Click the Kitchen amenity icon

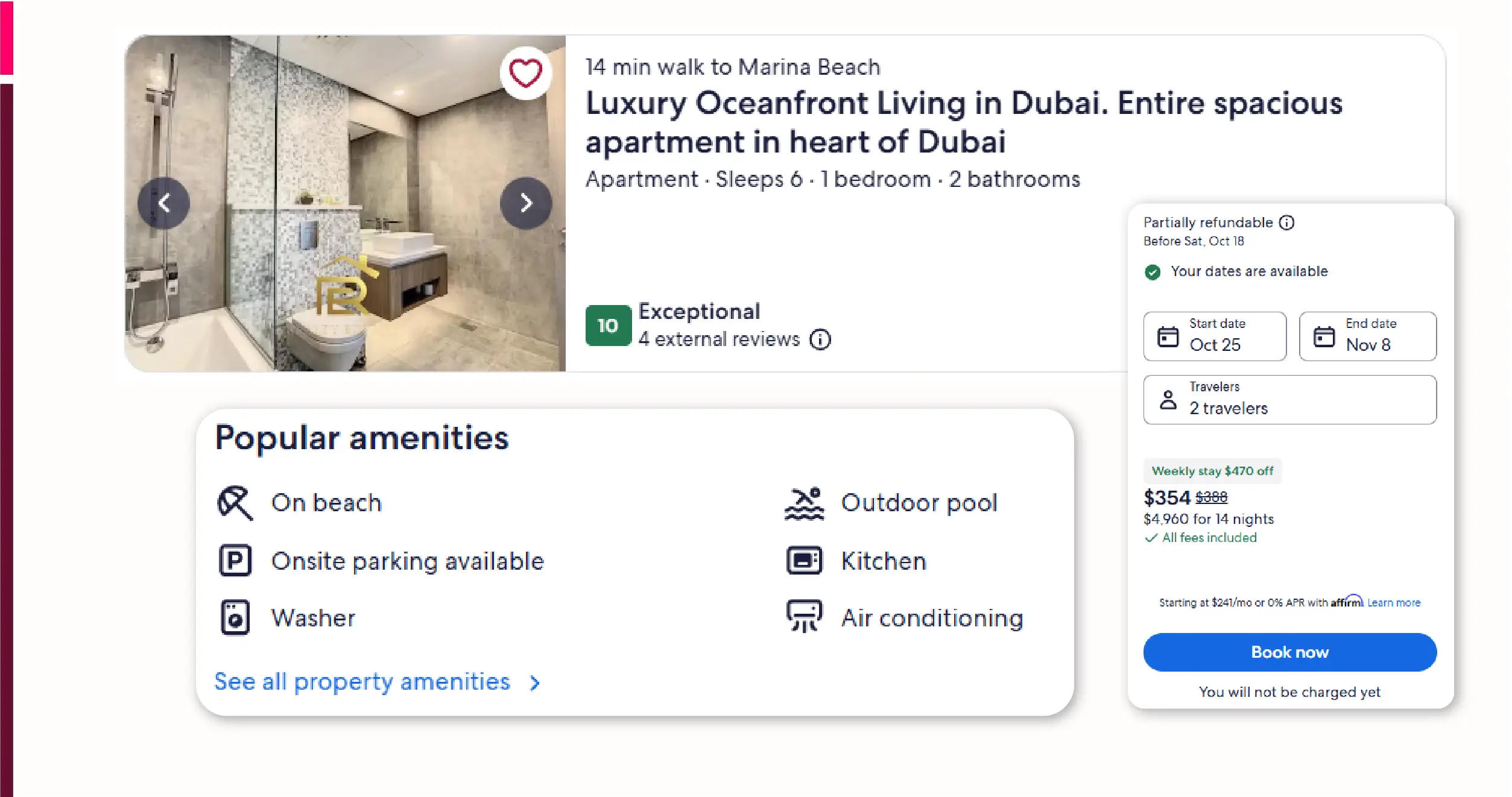[804, 561]
